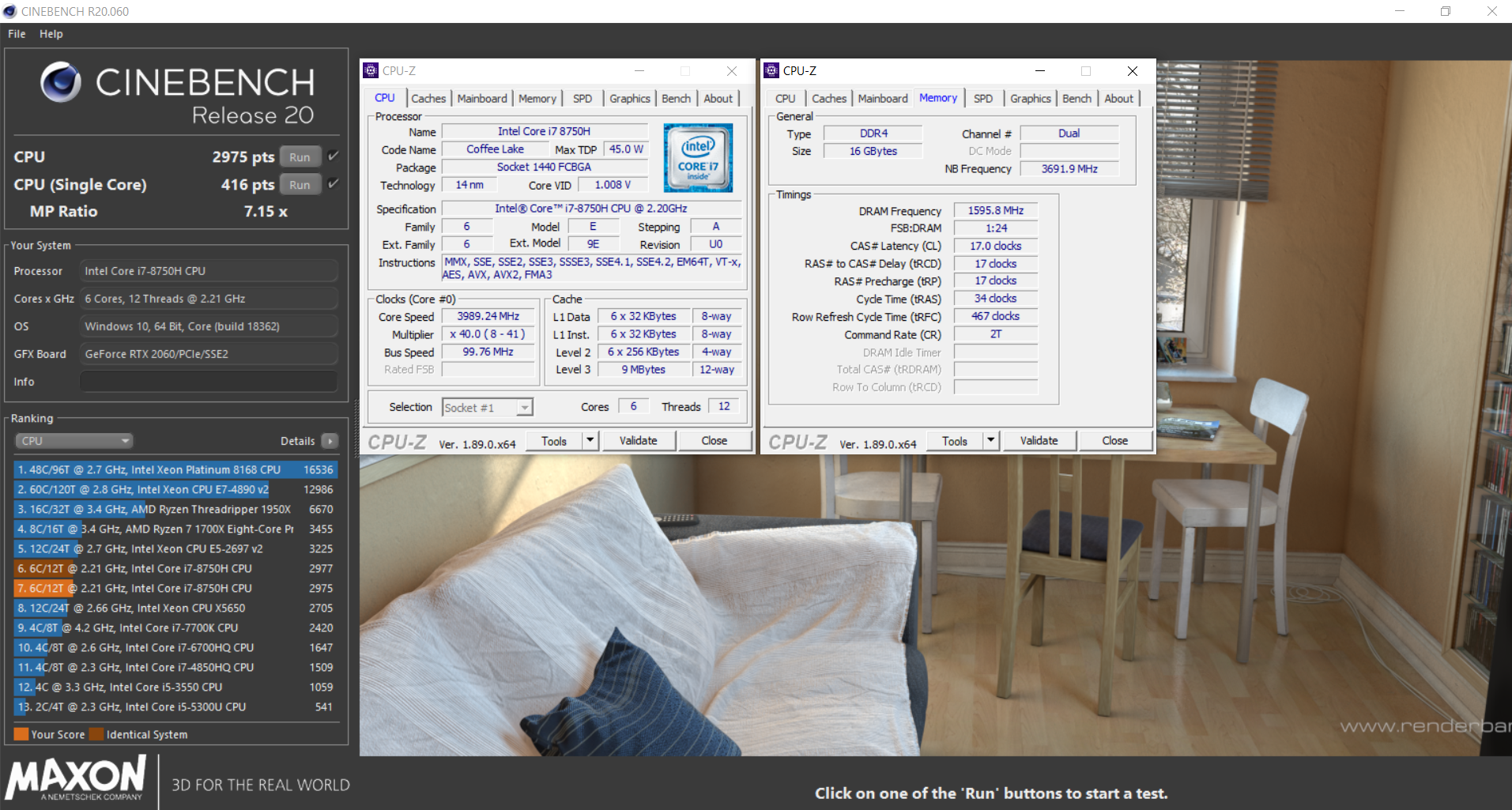The height and width of the screenshot is (810, 1512).
Task: Switch to CPU tab in right CPU-Z
Action: click(x=786, y=98)
